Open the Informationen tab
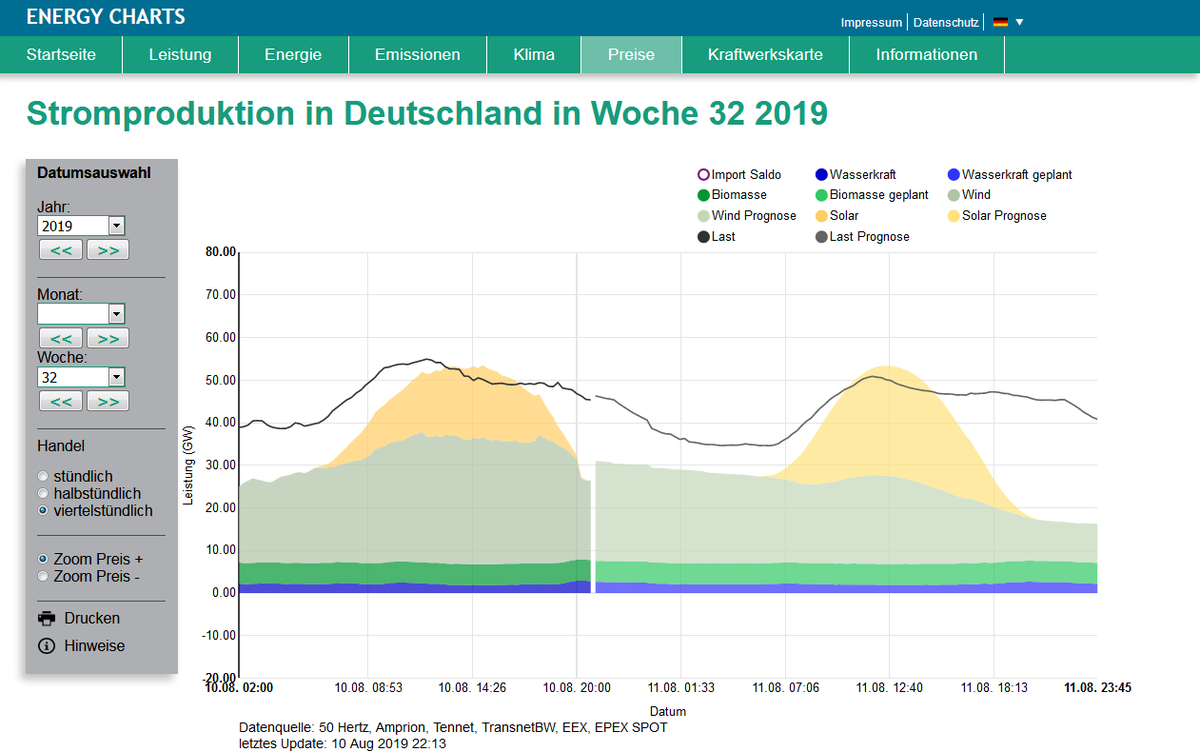 927,55
